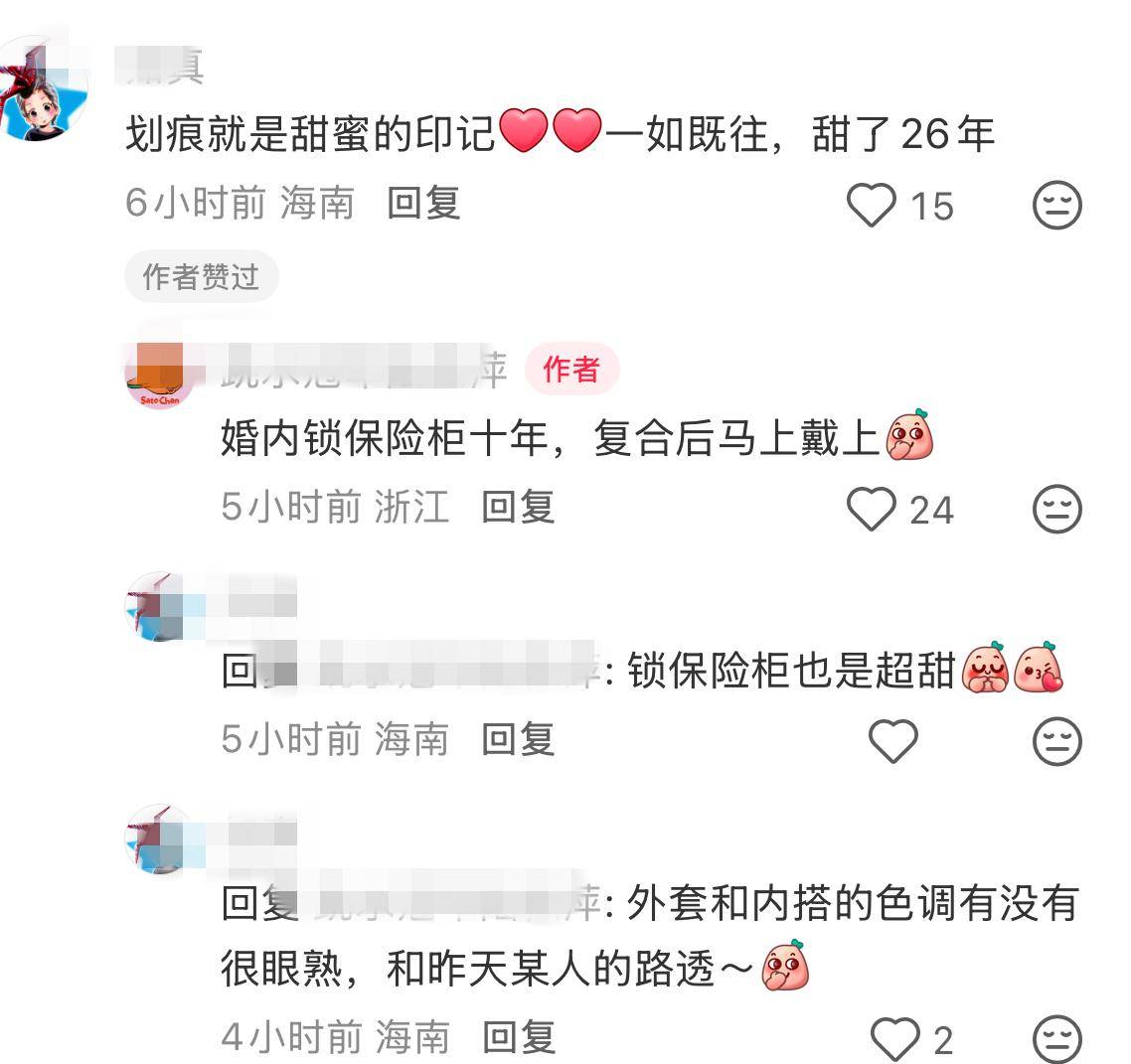Like the author's comment with 24 likes
This screenshot has height=1064, width=1131.
click(x=871, y=509)
